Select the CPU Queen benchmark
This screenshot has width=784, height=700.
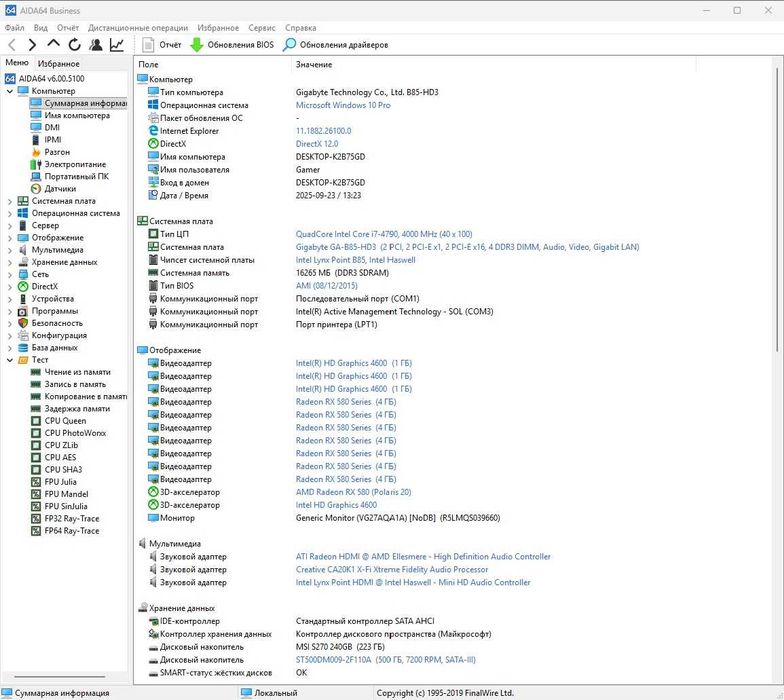pos(65,421)
